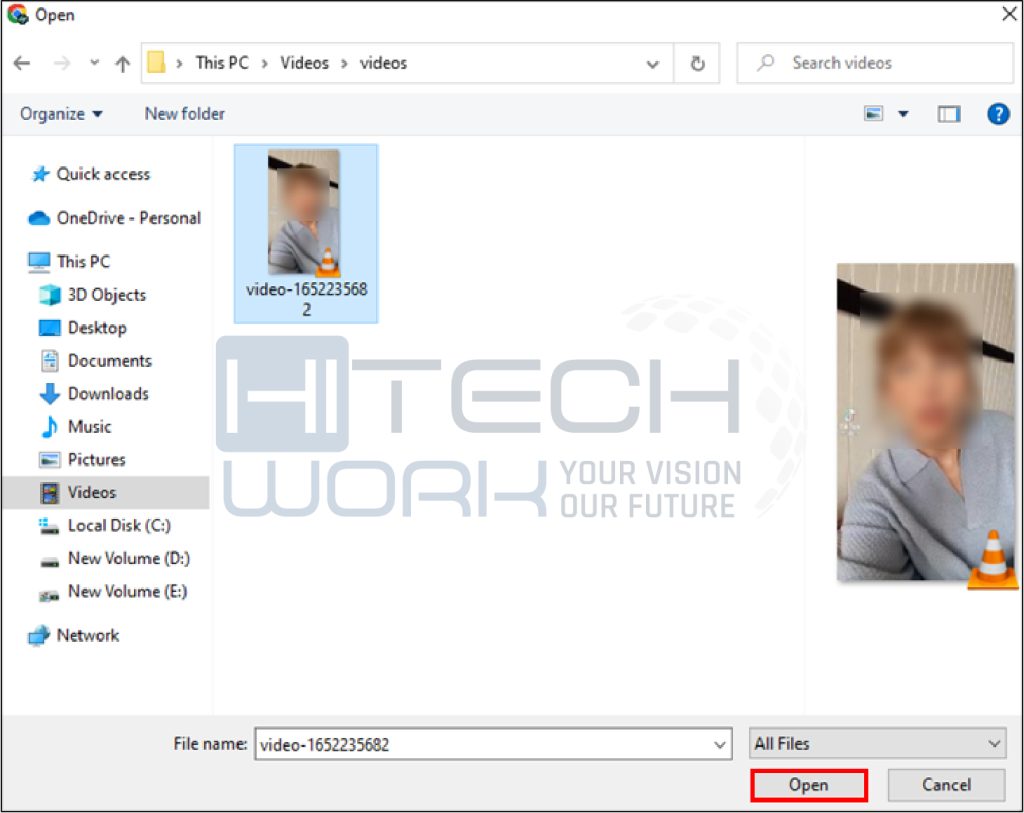This screenshot has width=1024, height=813.
Task: Open Network in the sidebar
Action: [73, 635]
